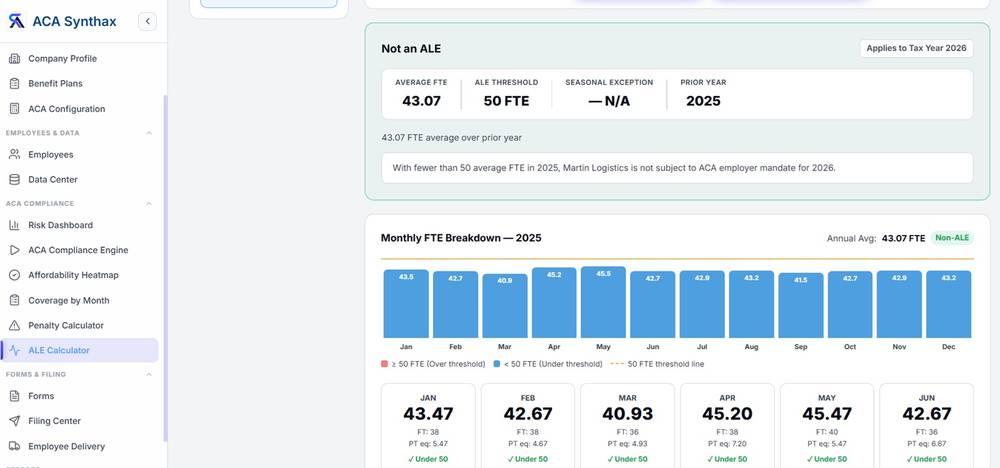Viewport: 1000px width, 468px height.
Task: Click the Not an ALE heading
Action: coord(411,48)
